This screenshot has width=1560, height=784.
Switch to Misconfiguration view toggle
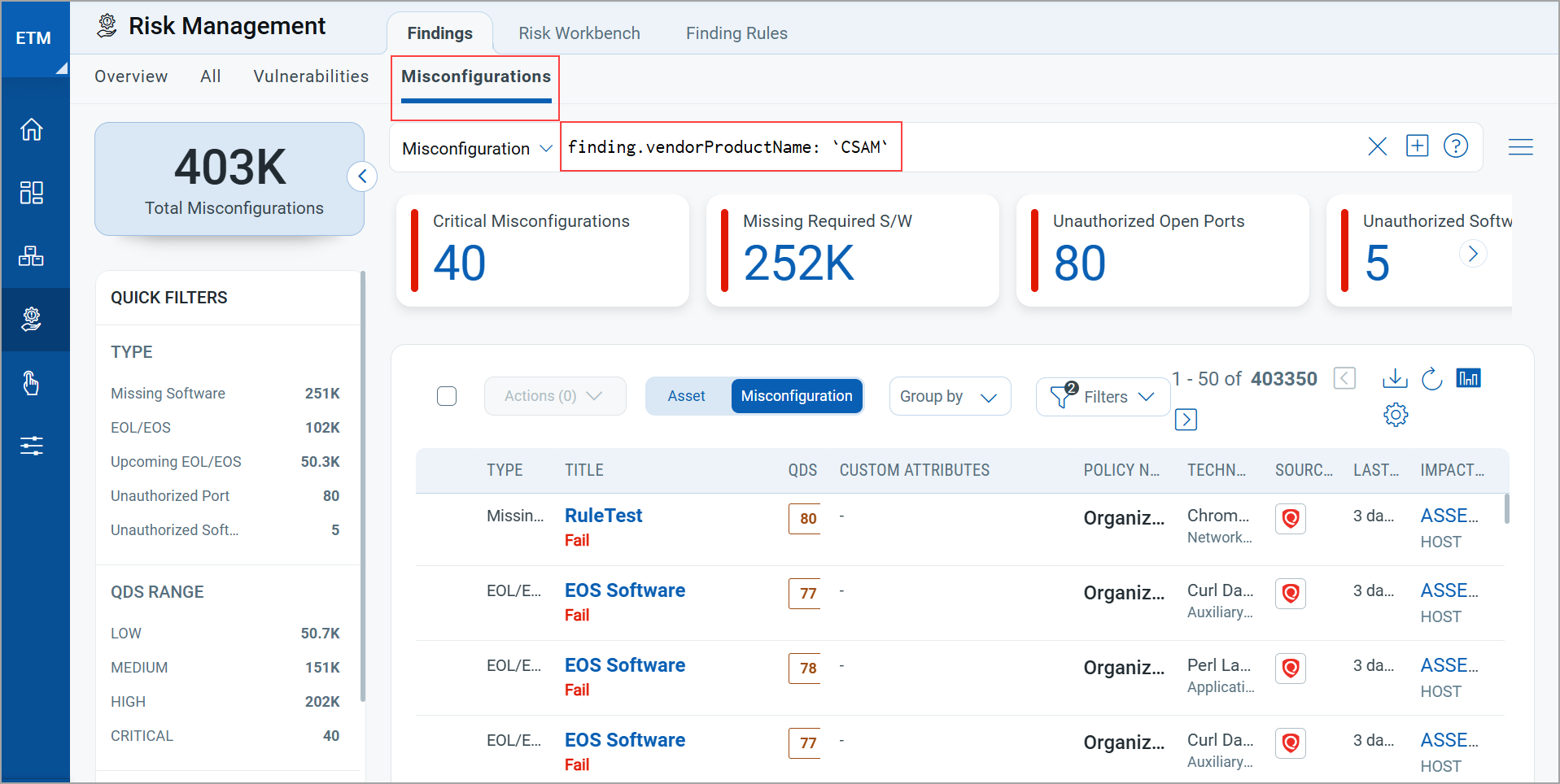797,396
